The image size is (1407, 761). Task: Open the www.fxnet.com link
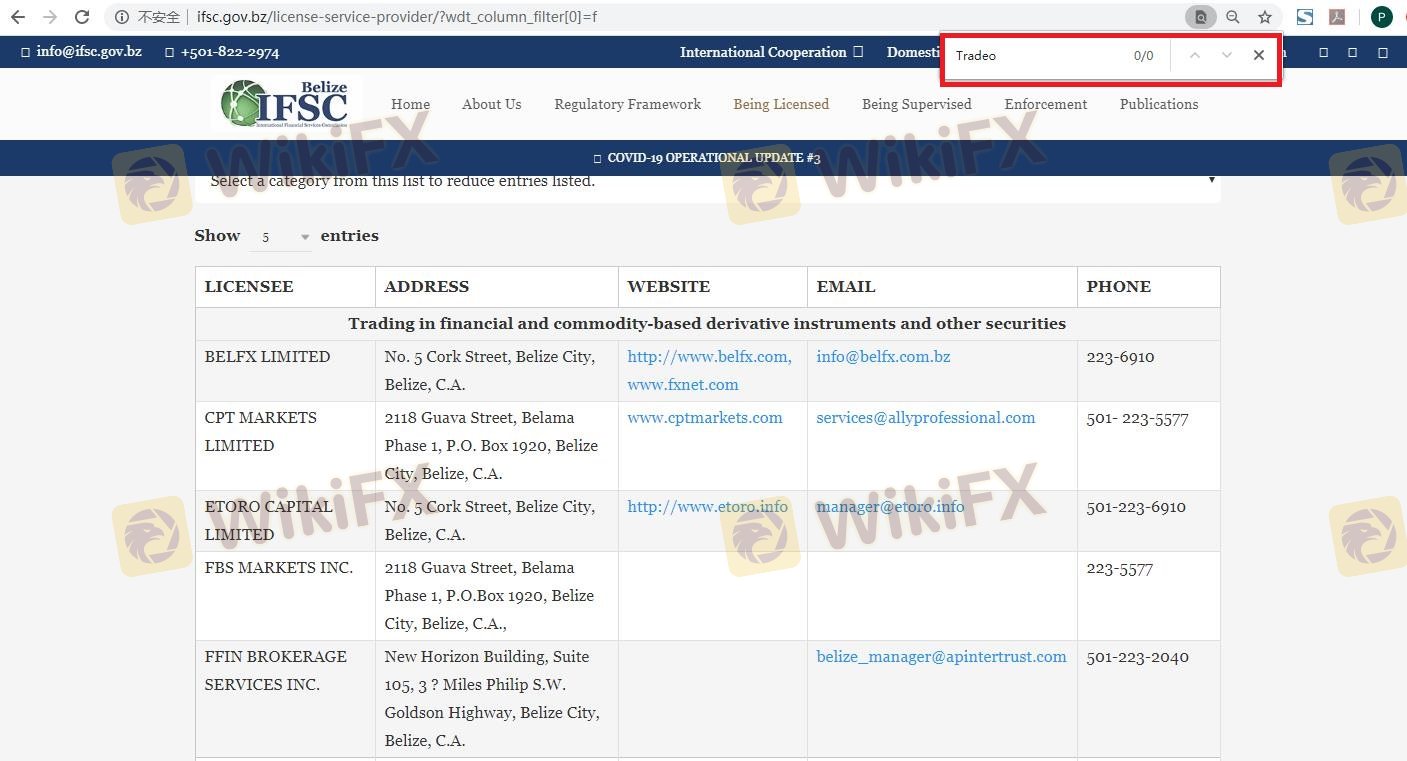[x=683, y=385]
